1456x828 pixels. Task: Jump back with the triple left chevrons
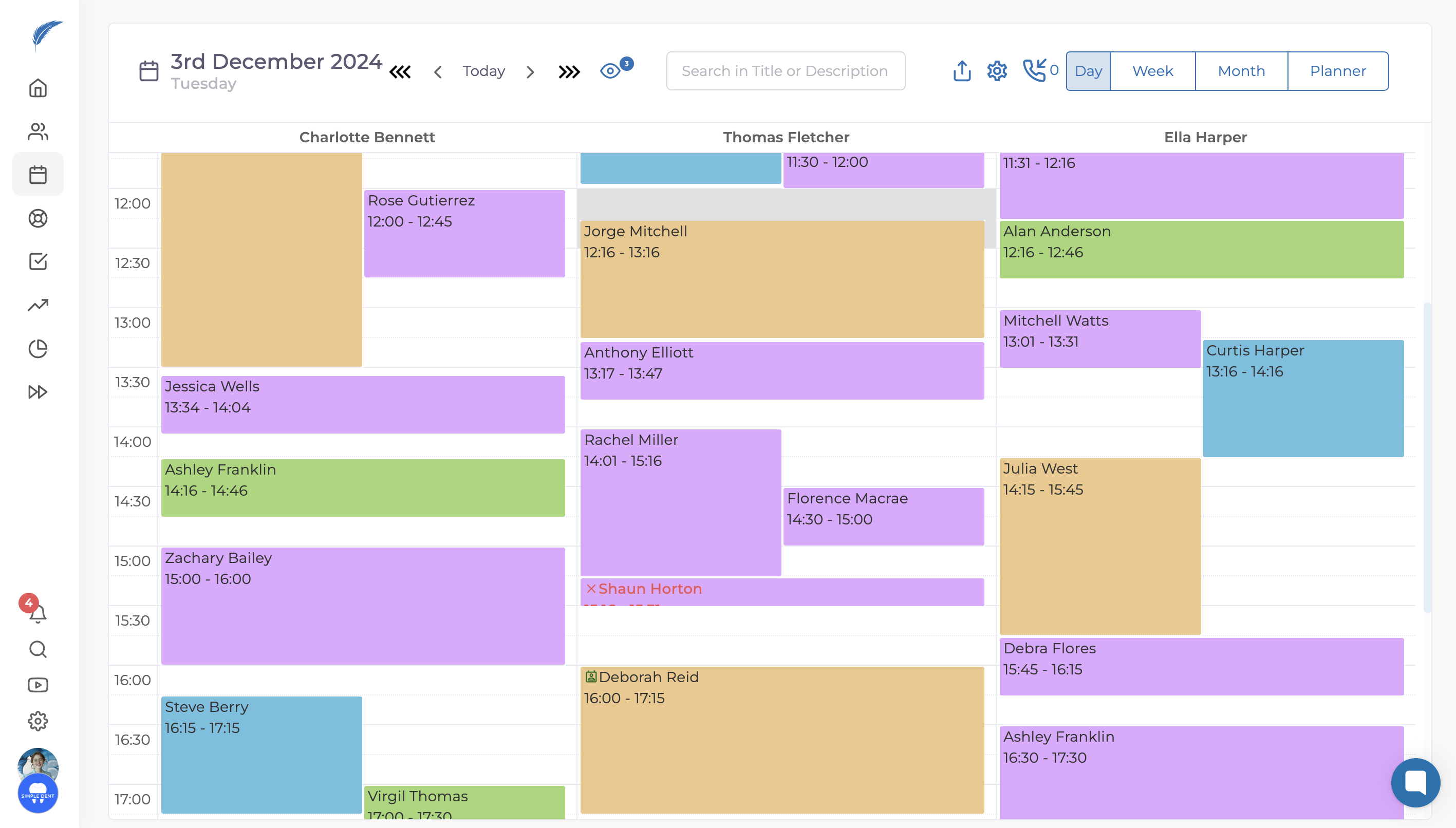[x=400, y=72]
